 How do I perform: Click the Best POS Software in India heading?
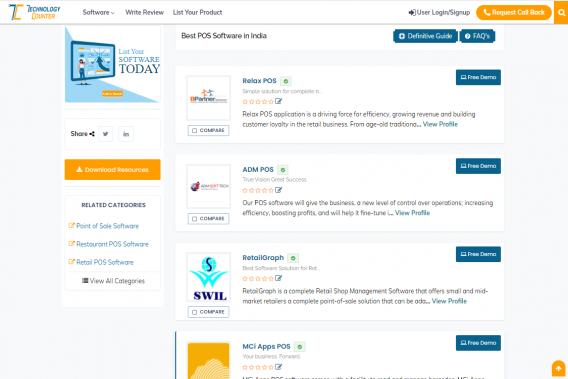[x=224, y=36]
